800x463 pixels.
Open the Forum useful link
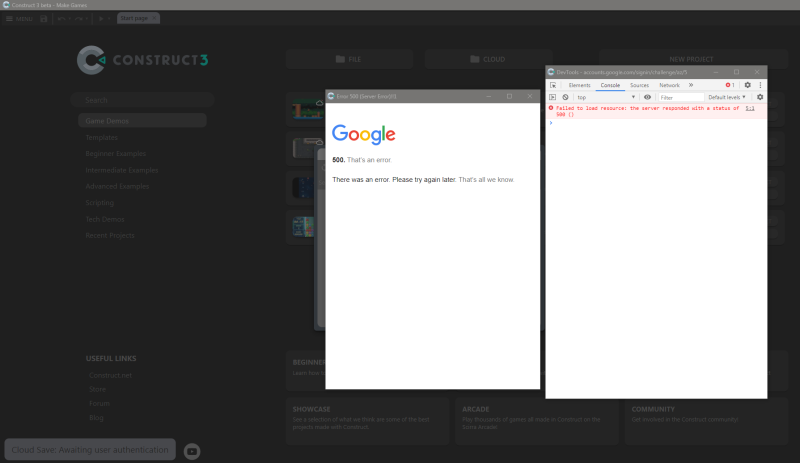(99, 403)
